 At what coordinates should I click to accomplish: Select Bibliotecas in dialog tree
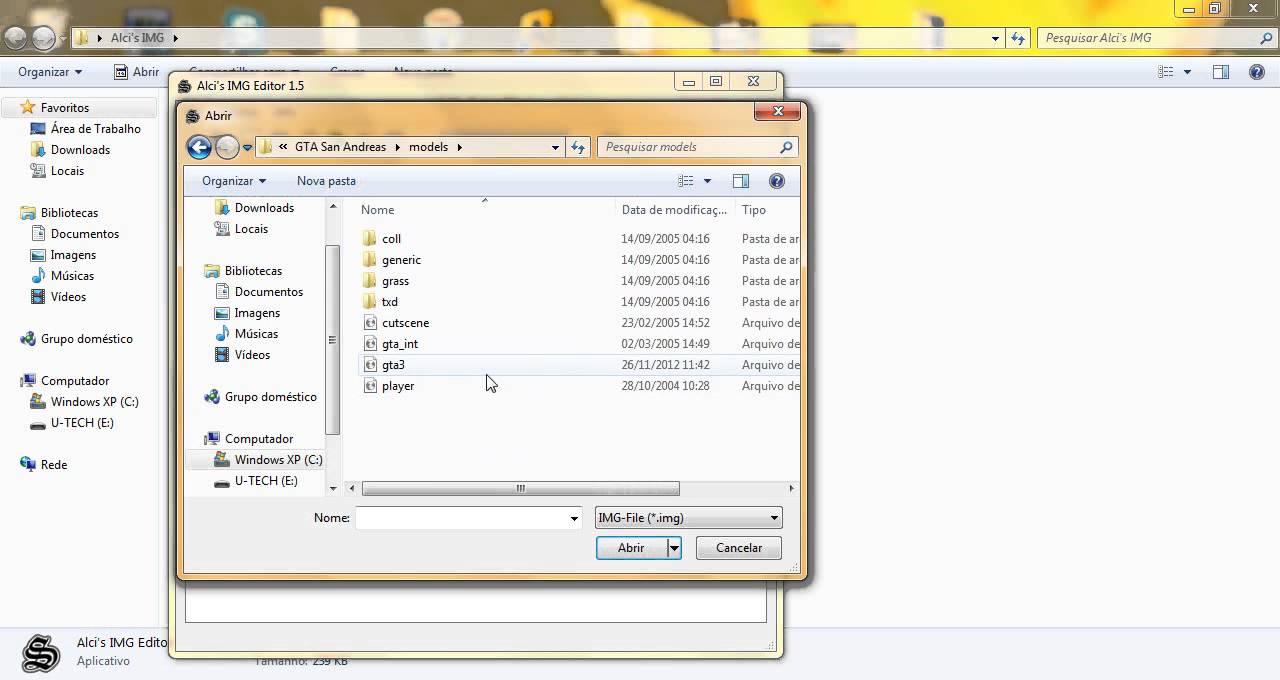[253, 271]
